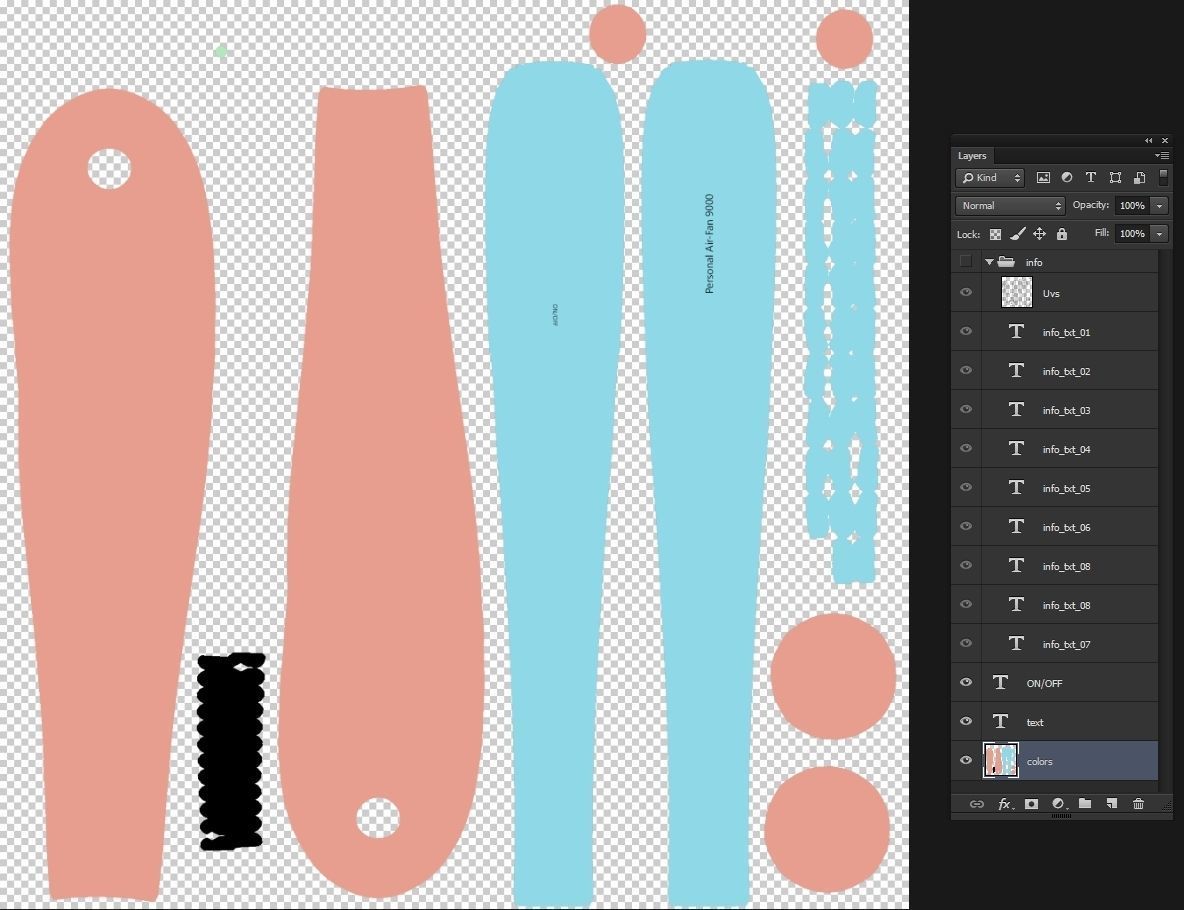Filter layers by shape layers icon
Viewport: 1184px width, 910px height.
pyautogui.click(x=1115, y=177)
